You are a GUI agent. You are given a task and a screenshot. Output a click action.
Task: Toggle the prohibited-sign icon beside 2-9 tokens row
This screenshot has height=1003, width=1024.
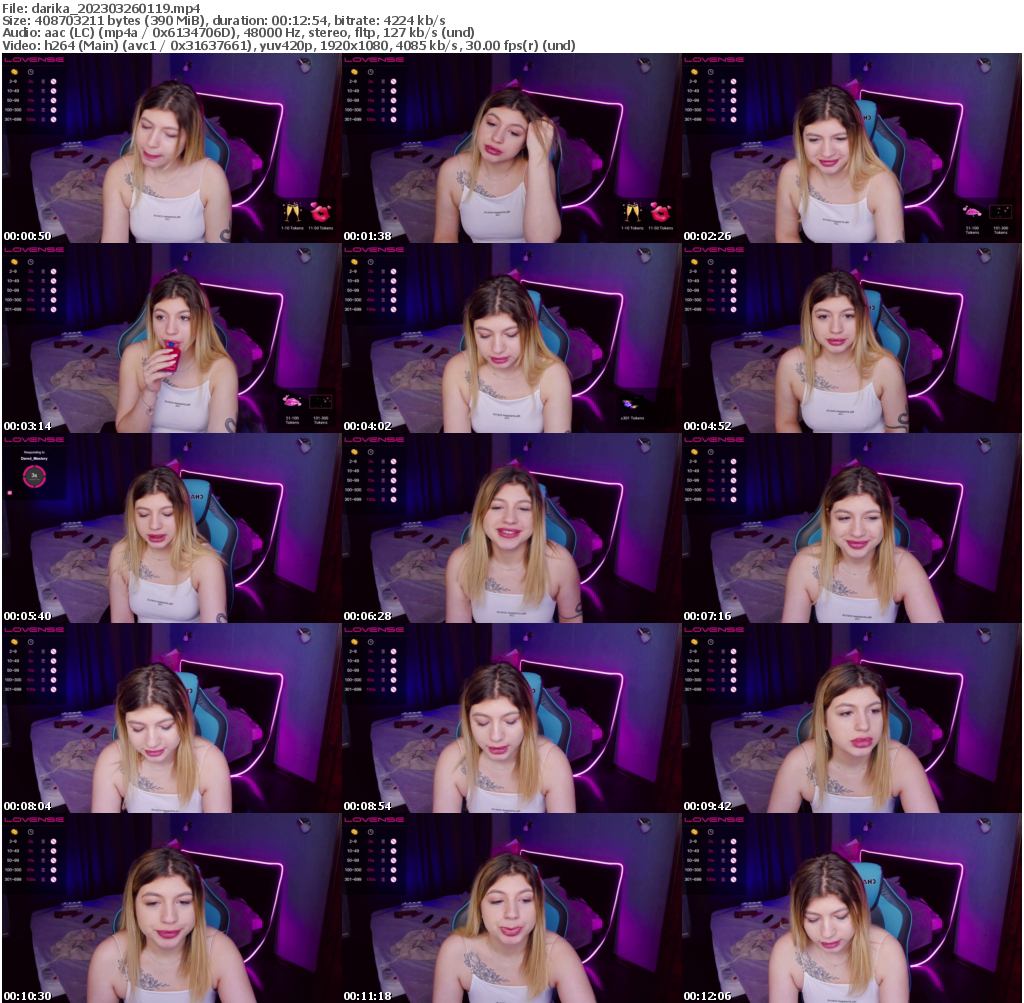53,81
